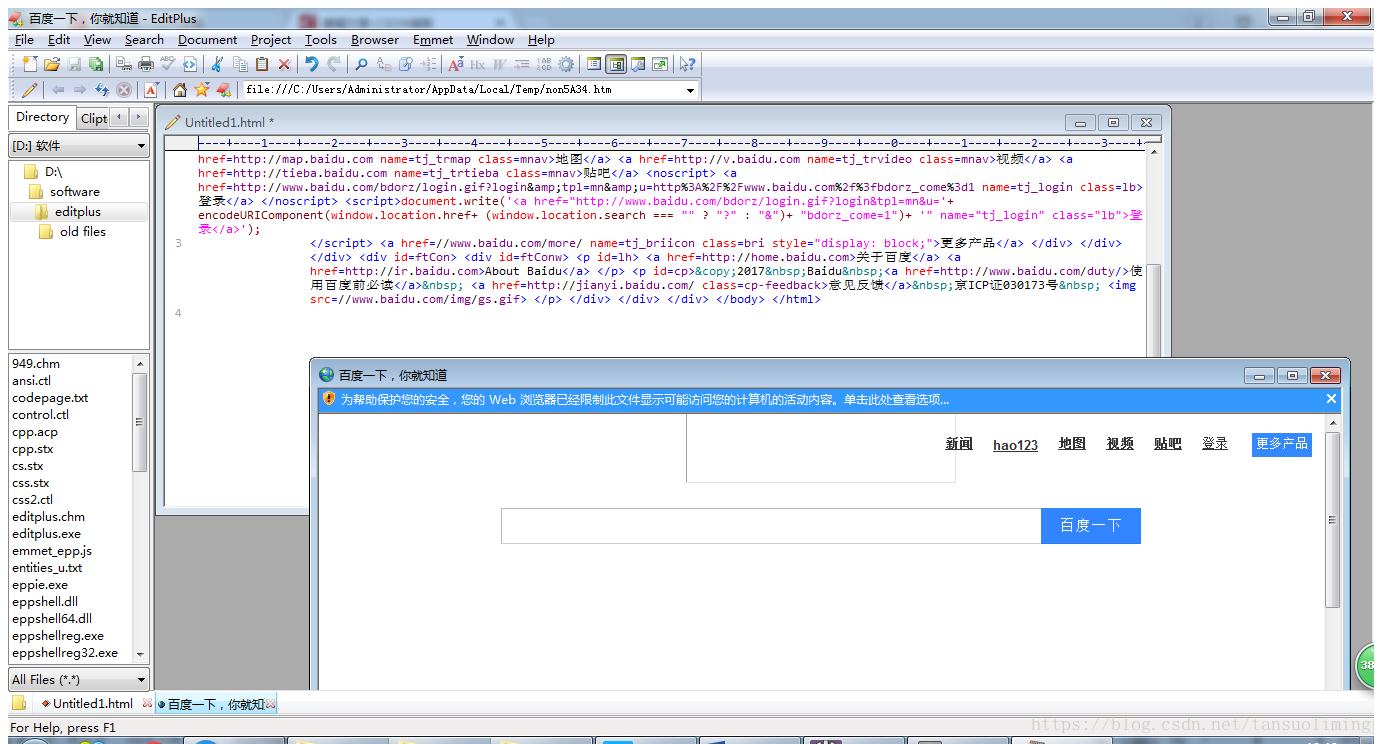The height and width of the screenshot is (744, 1382).
Task: Click the Edit Source pencil icon
Action: click(x=29, y=90)
